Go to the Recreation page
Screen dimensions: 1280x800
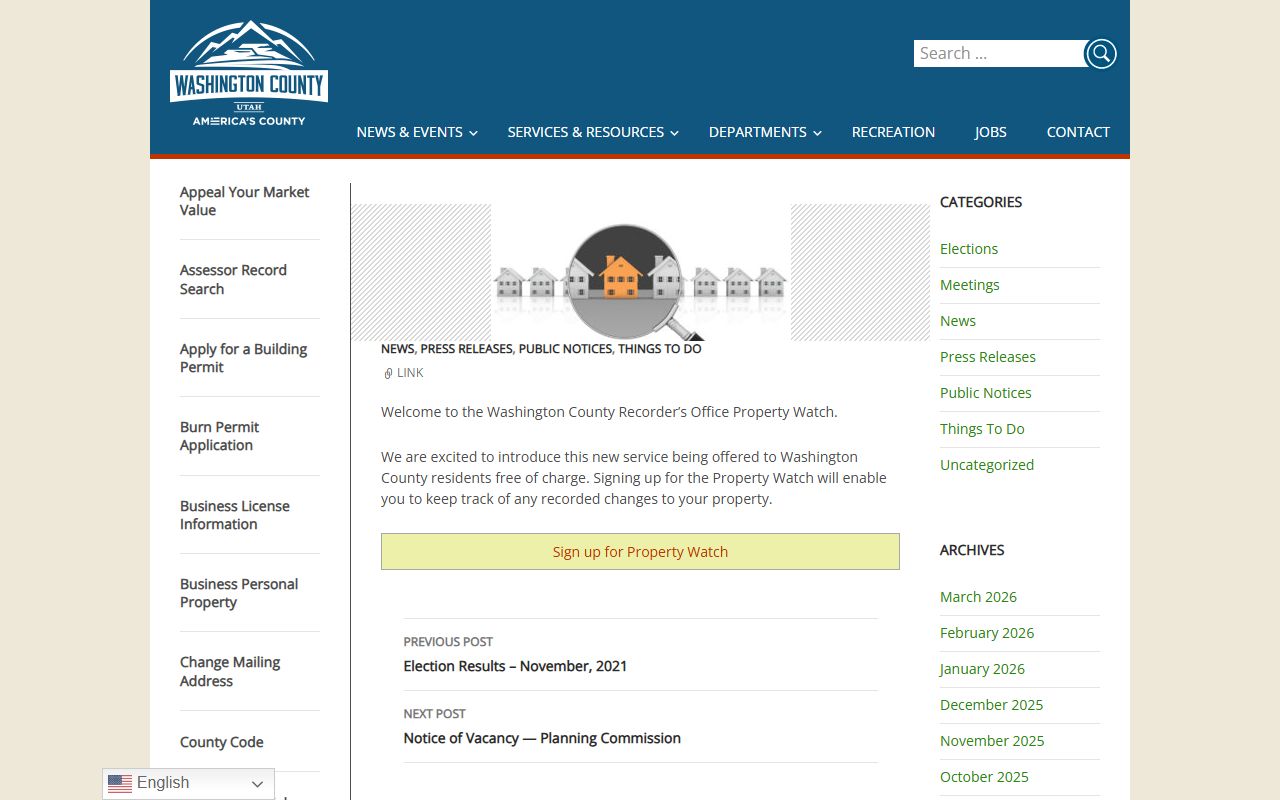(x=893, y=132)
